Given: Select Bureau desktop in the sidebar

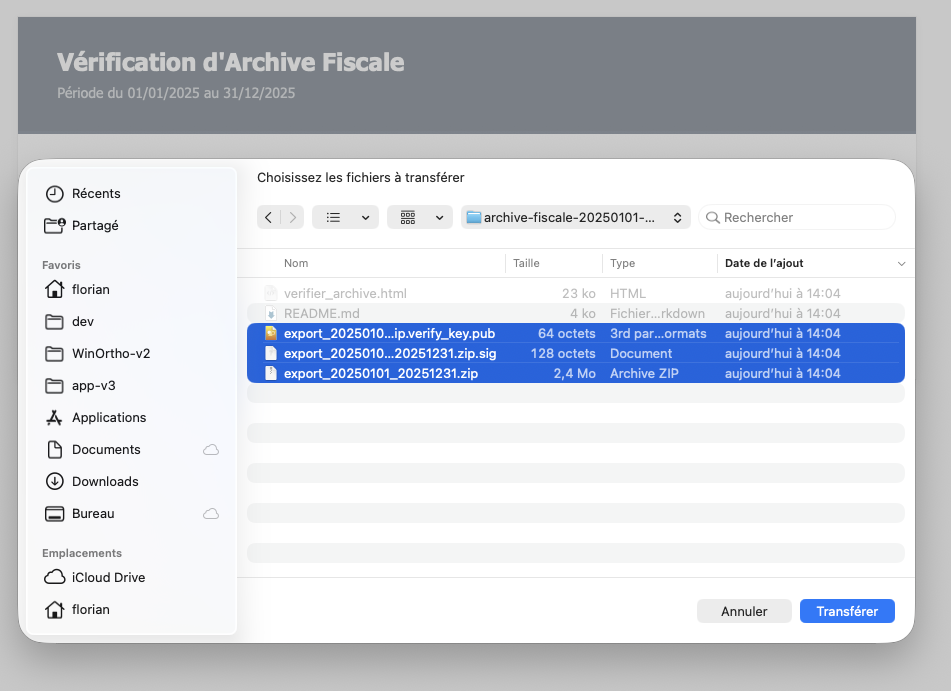Looking at the screenshot, I should point(93,513).
